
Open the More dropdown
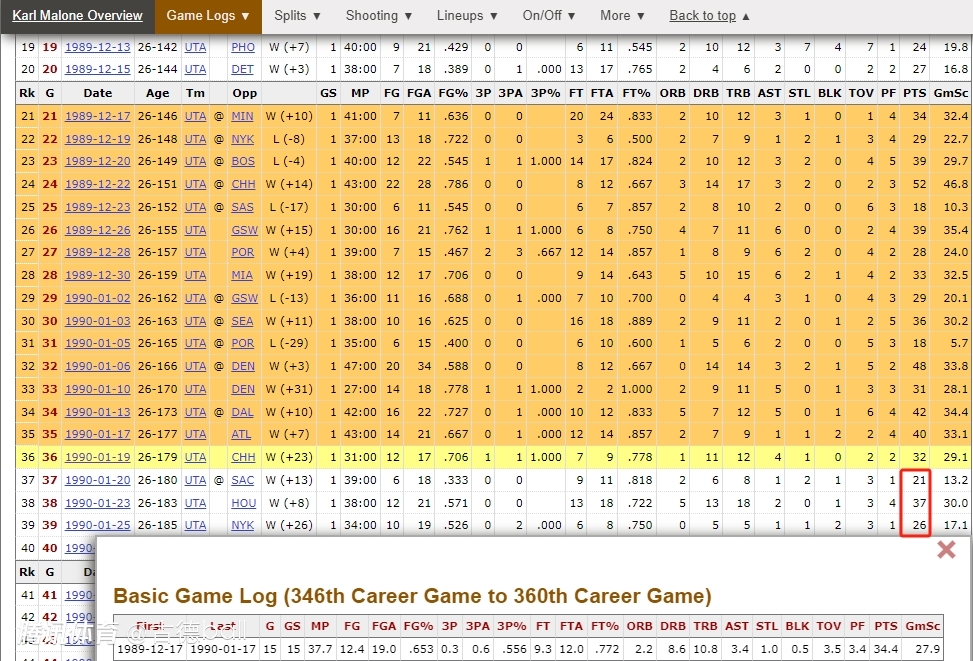622,16
